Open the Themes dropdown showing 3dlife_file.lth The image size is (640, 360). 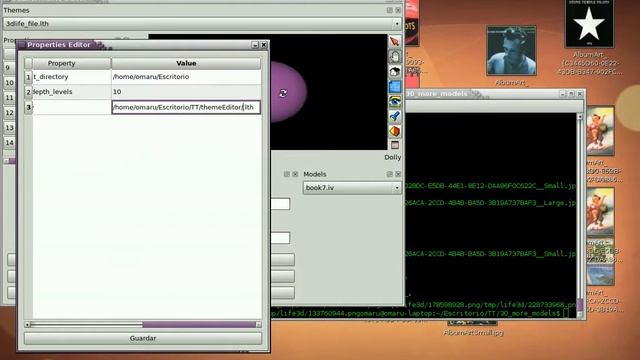point(202,24)
